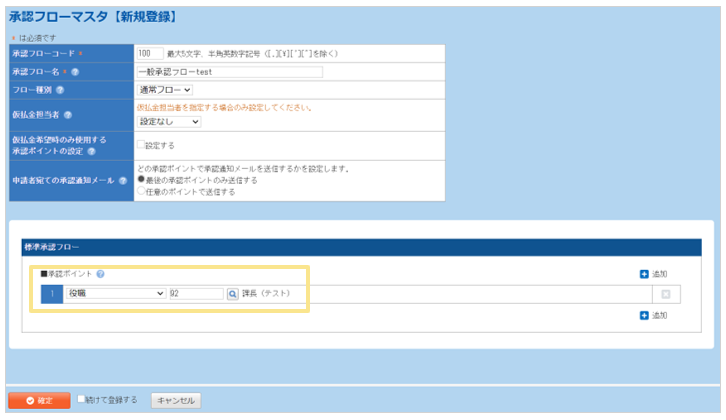Click help icon for 申請者宛ての承認通知メール
This screenshot has width=726, height=420.
tap(123, 180)
